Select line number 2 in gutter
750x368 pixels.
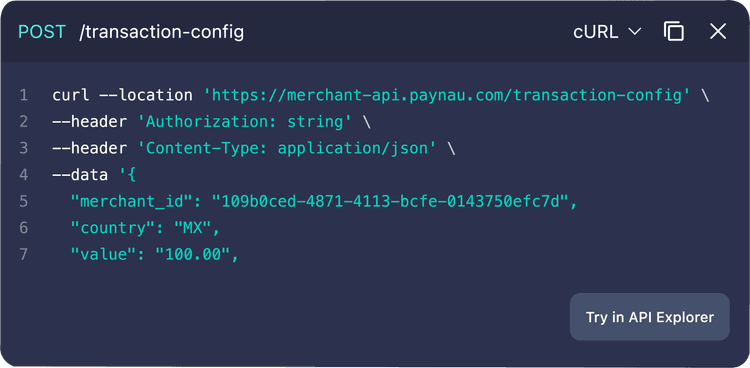pyautogui.click(x=23, y=122)
